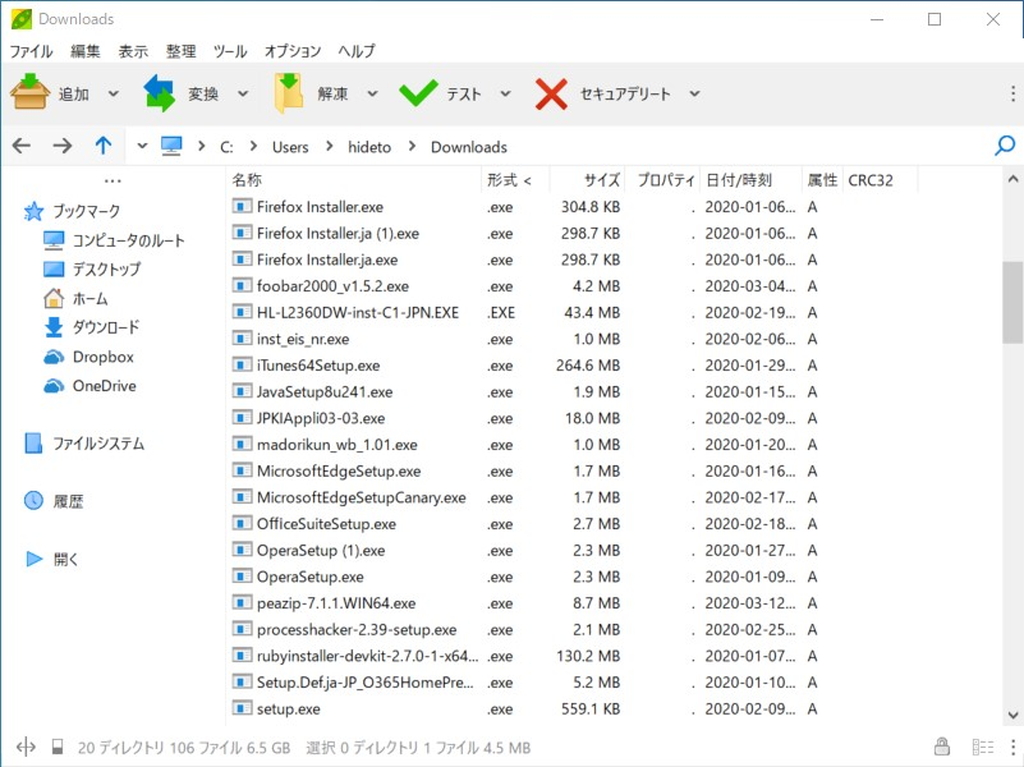
Task: Expand the dropdown arrow next to 追加
Action: (x=114, y=93)
